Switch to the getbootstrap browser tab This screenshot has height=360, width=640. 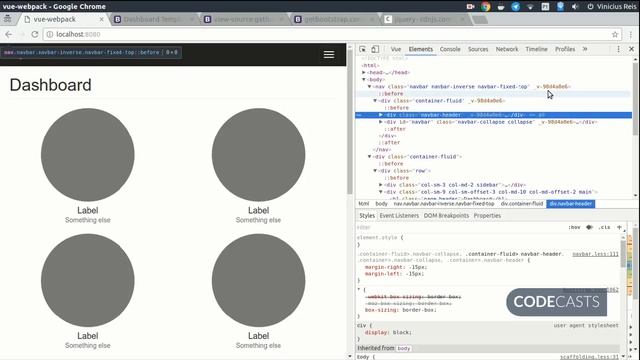pos(334,19)
